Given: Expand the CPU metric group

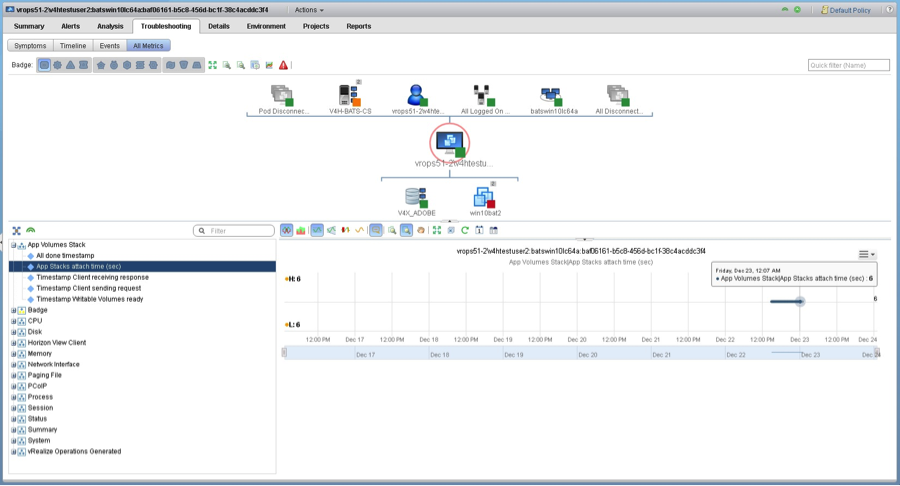Looking at the screenshot, I should (14, 321).
